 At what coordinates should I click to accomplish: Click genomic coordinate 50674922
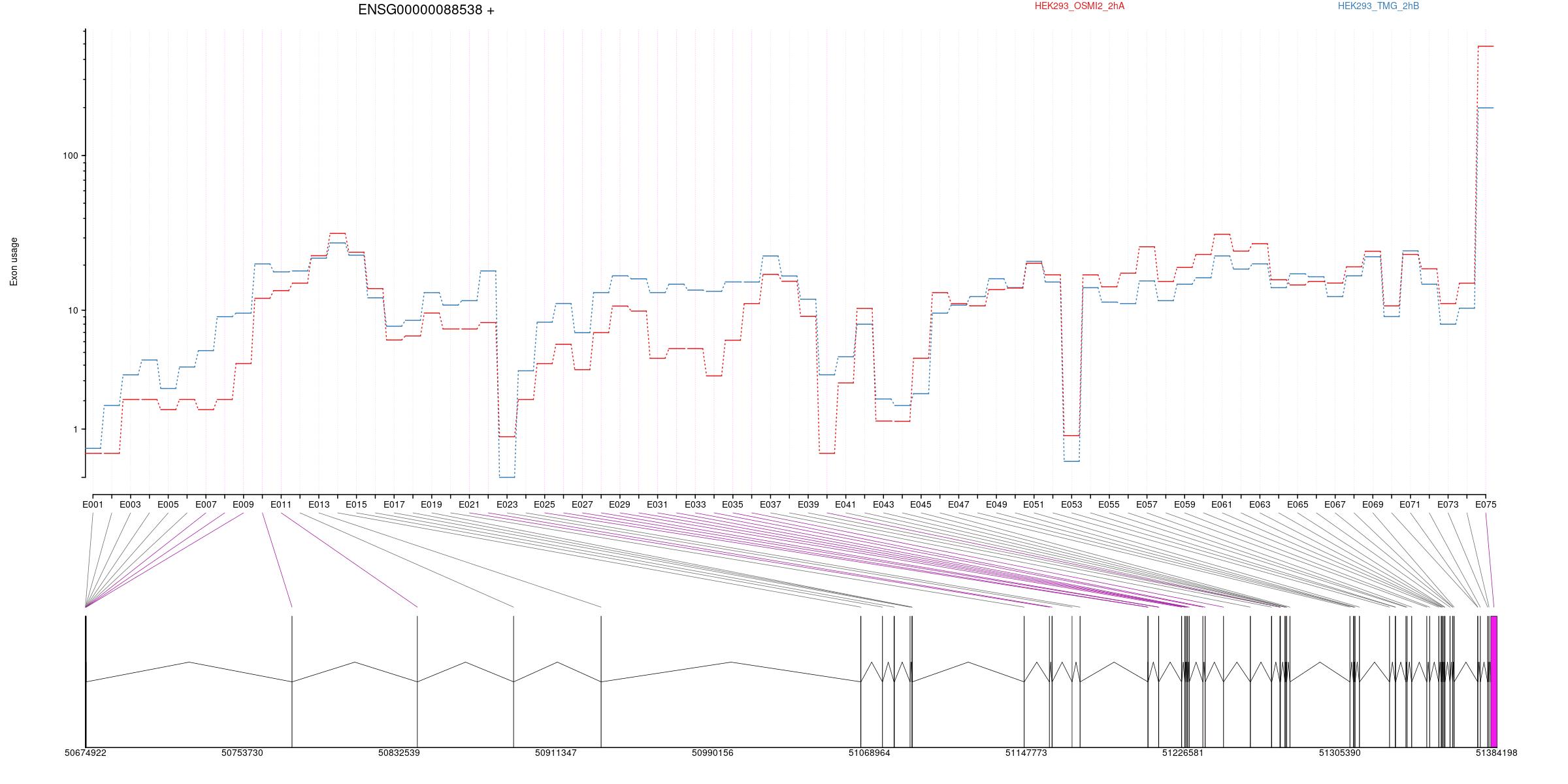85,753
